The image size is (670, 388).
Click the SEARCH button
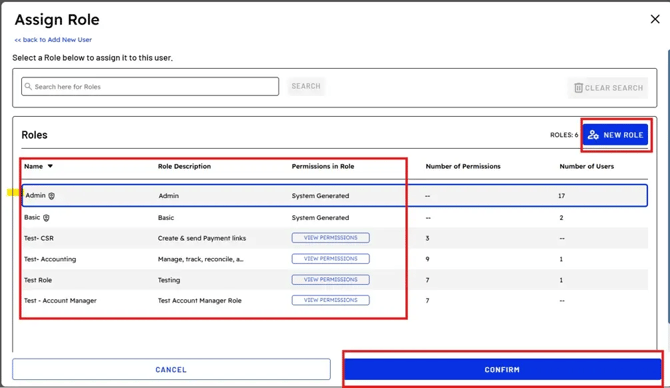pos(306,86)
